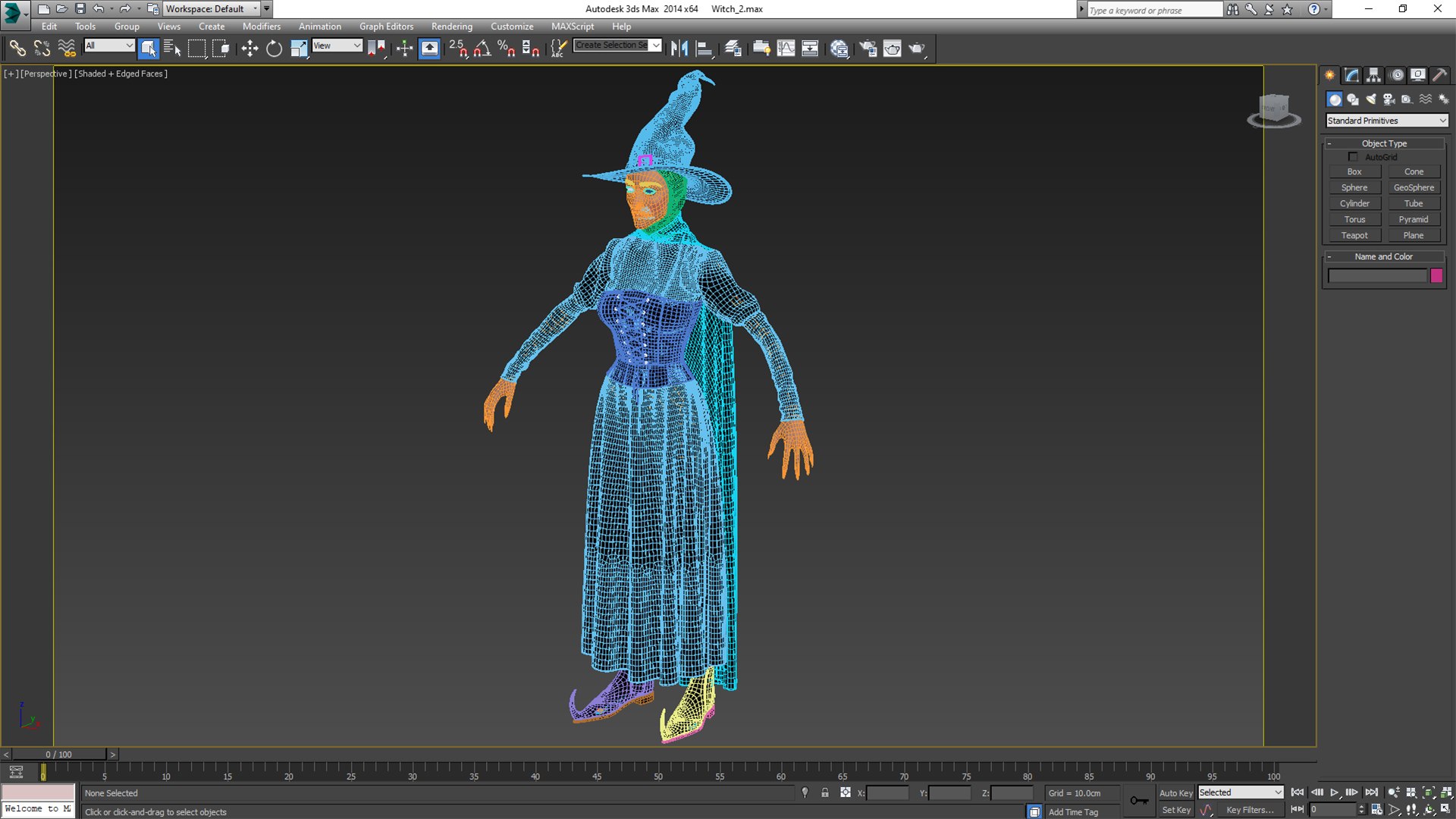The height and width of the screenshot is (819, 1456).
Task: Open application menu dropdown arrow
Action: pos(26,14)
